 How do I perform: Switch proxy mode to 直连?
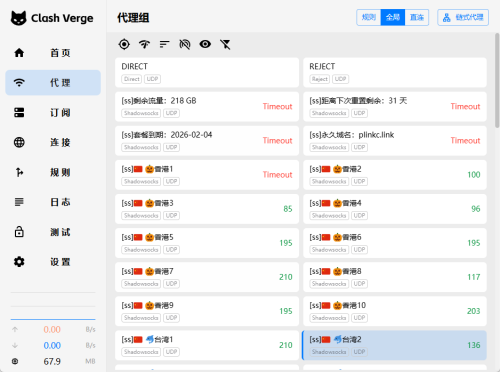tap(417, 17)
